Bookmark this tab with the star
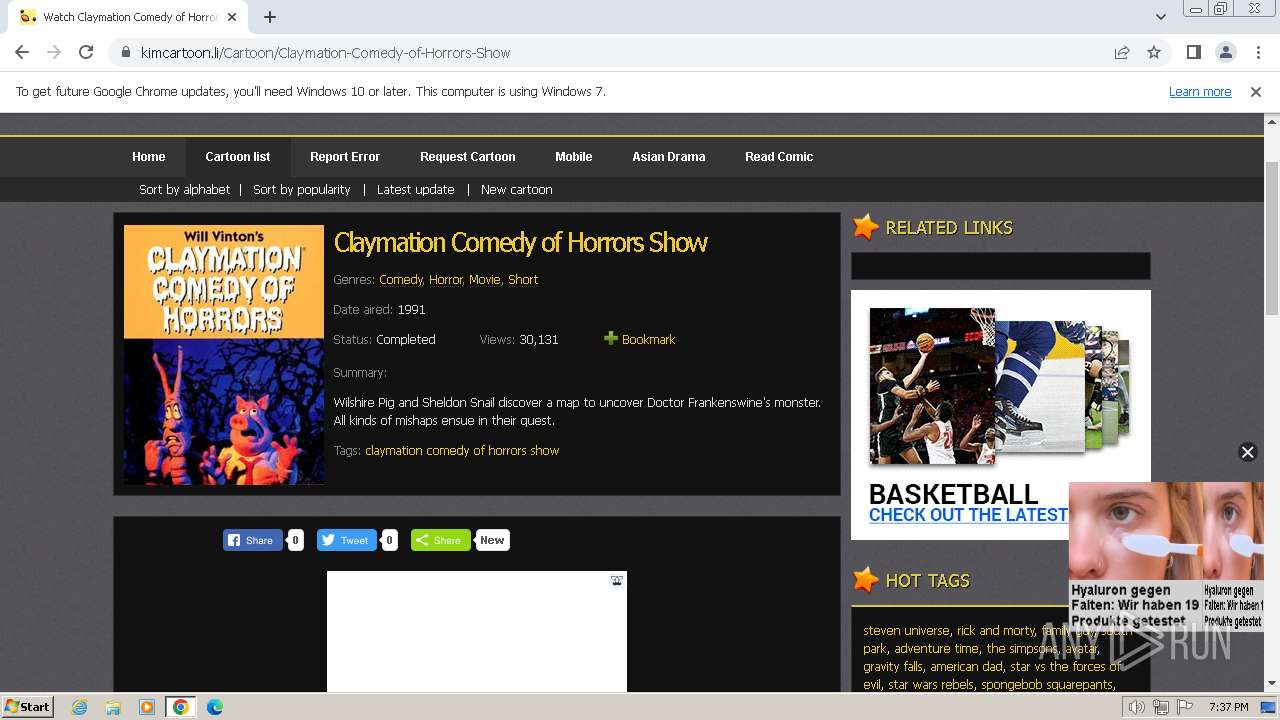1280x720 pixels. [x=1154, y=52]
